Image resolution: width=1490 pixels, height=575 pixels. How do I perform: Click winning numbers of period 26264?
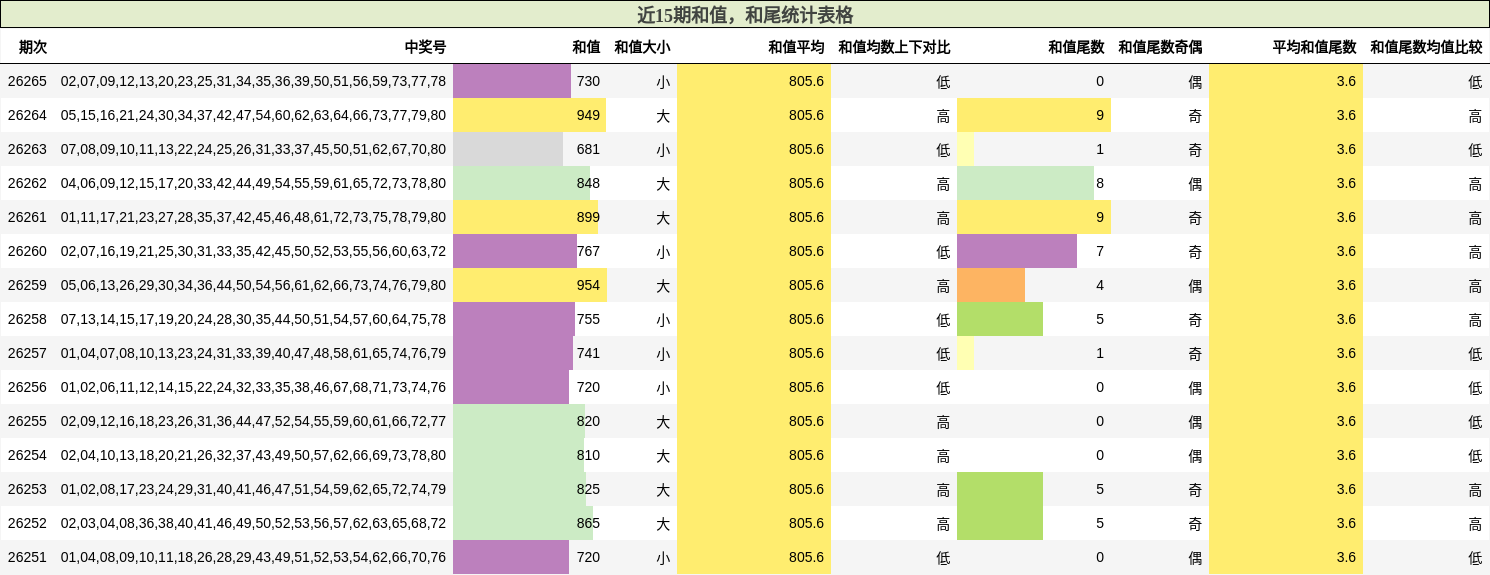pos(253,115)
